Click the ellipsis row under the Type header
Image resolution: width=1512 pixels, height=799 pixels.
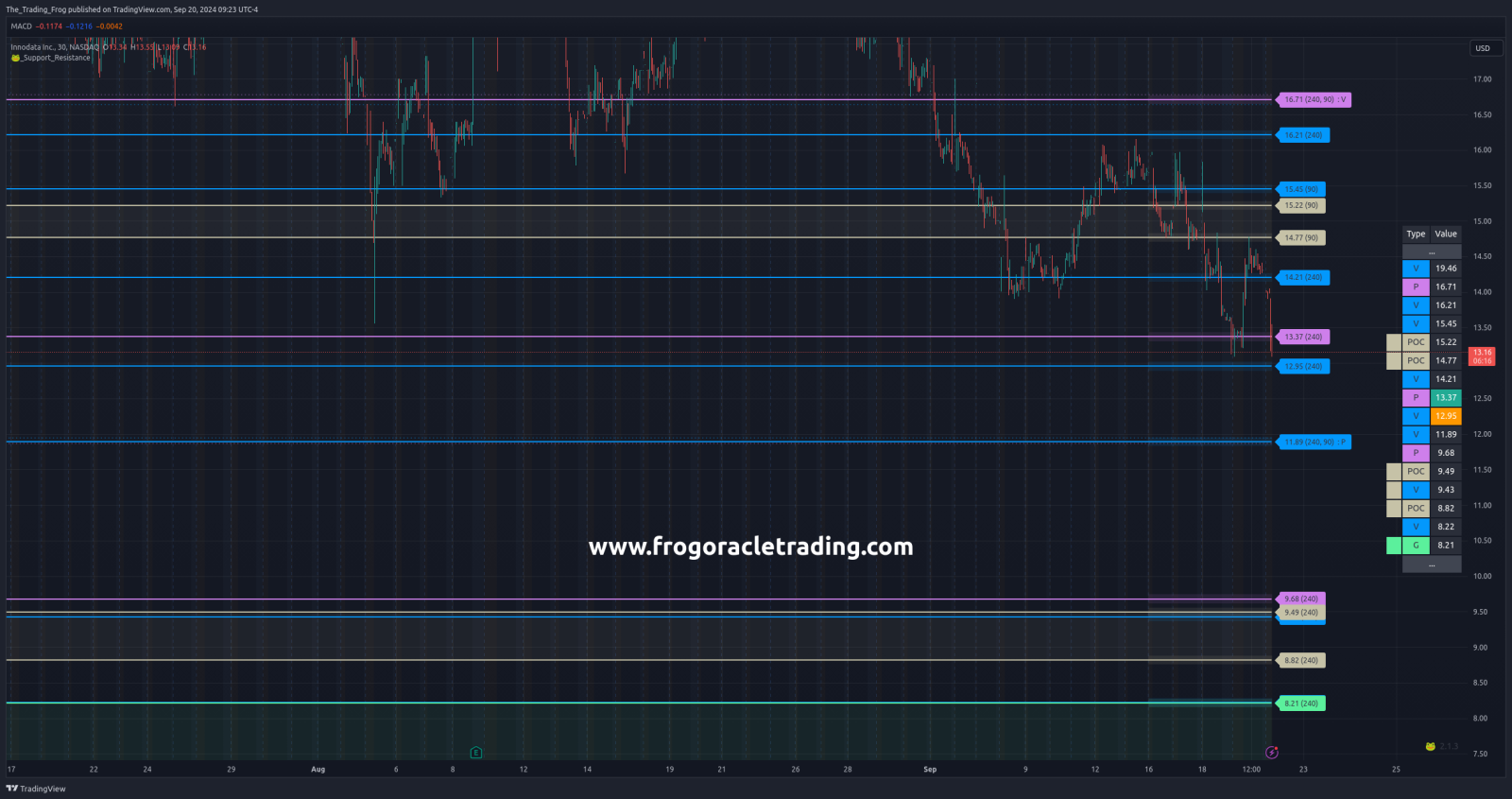pyautogui.click(x=1432, y=252)
